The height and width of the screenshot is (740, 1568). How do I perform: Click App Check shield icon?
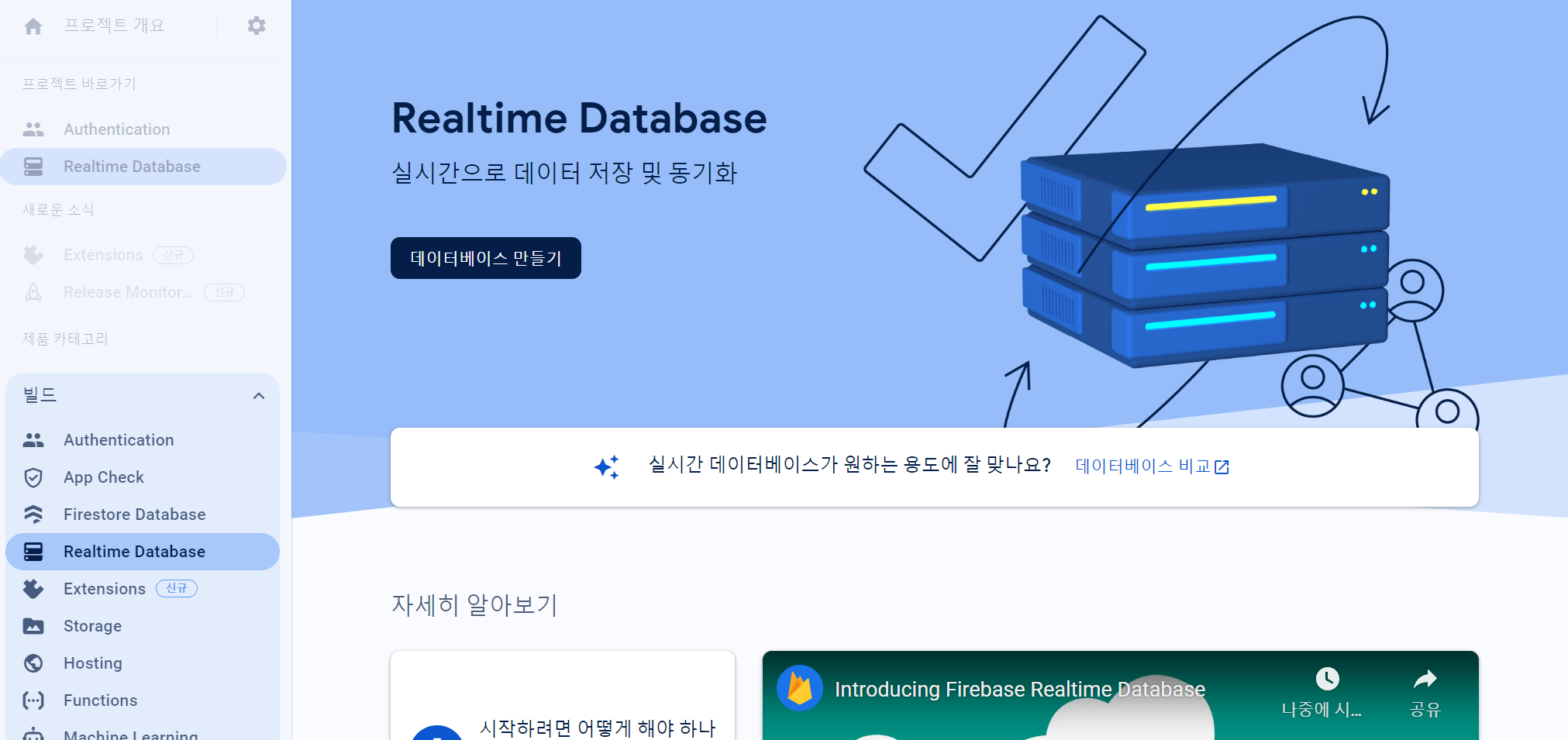tap(33, 477)
